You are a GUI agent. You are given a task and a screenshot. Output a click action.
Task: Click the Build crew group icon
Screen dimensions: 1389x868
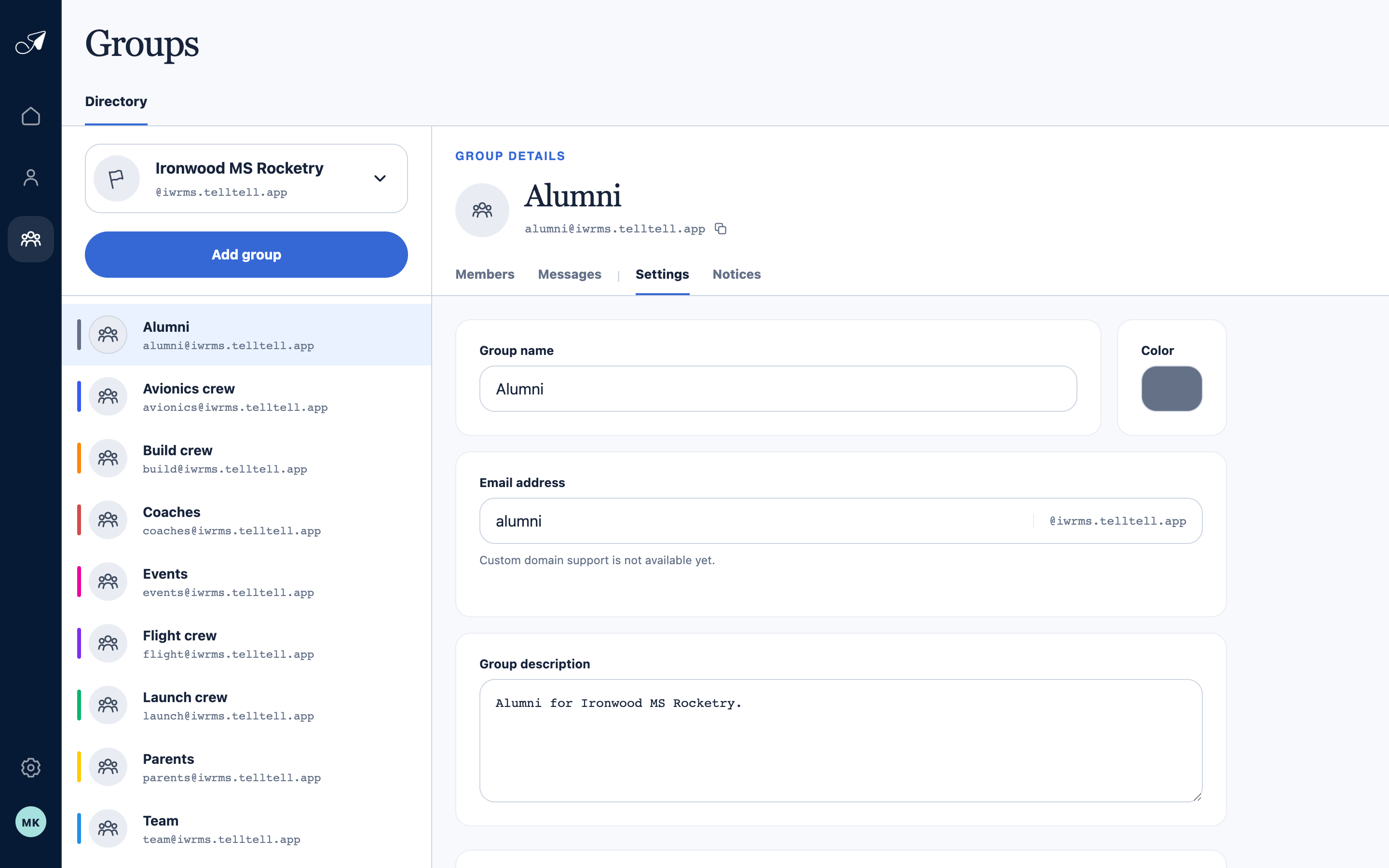[x=108, y=458]
